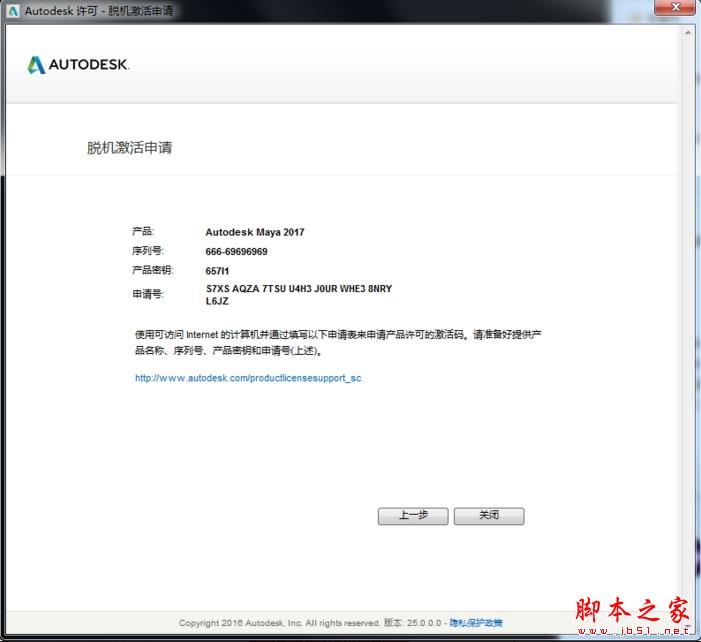Click the 序列号 label
701x642 pixels.
click(x=148, y=251)
